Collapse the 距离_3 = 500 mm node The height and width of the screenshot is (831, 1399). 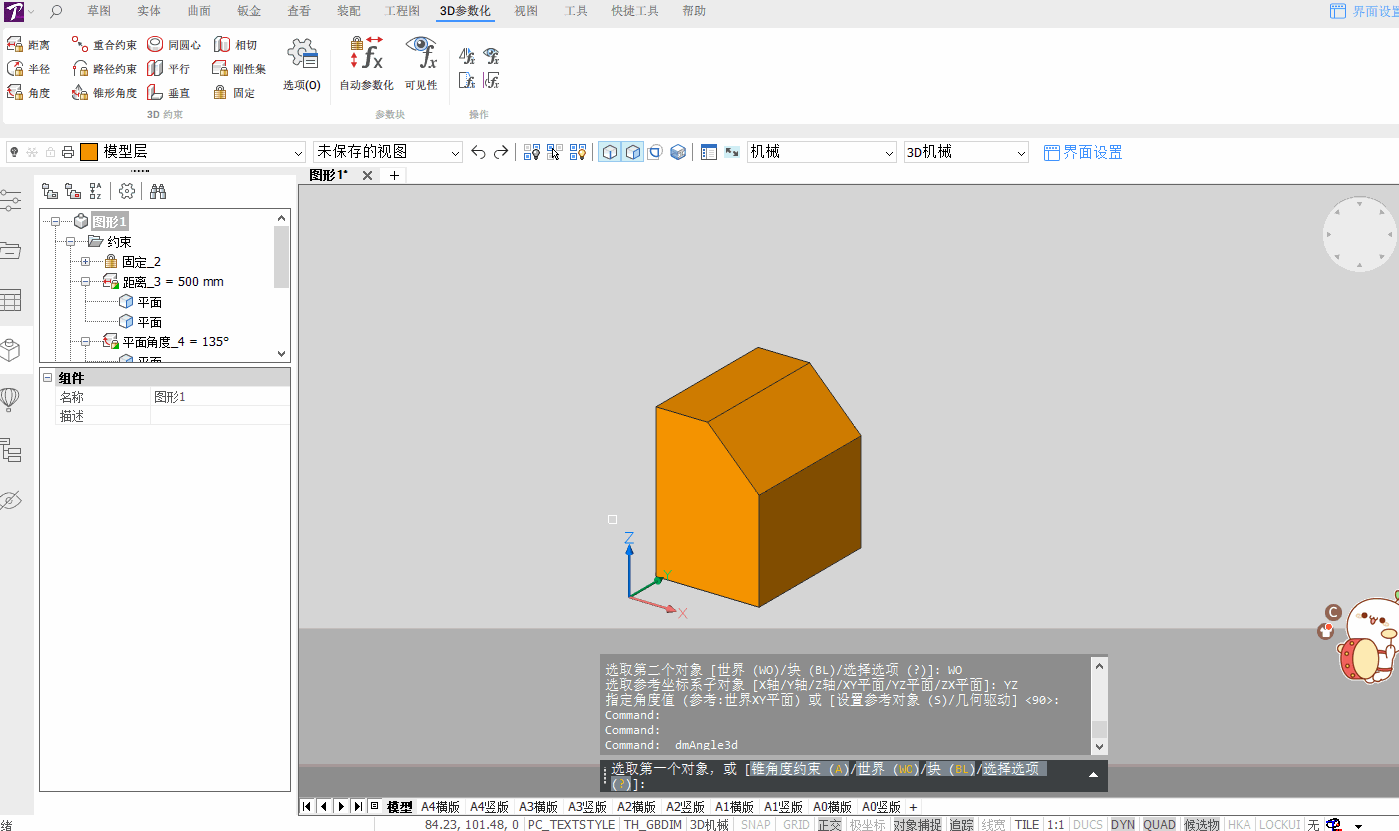coord(86,281)
